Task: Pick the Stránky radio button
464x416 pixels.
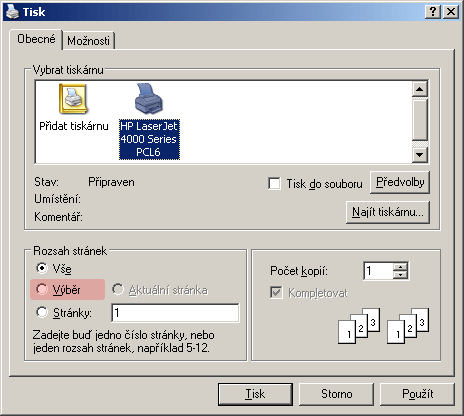Action: (x=42, y=312)
